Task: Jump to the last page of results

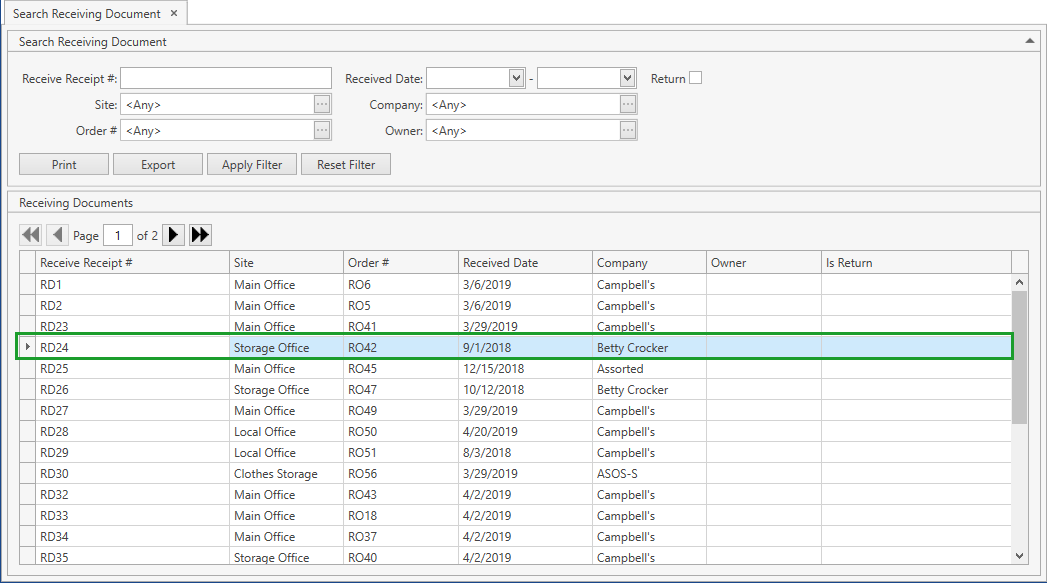Action: click(200, 234)
